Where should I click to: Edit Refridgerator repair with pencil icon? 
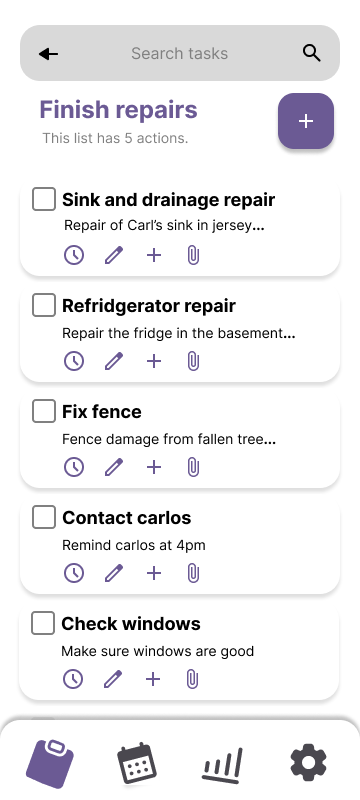[114, 361]
